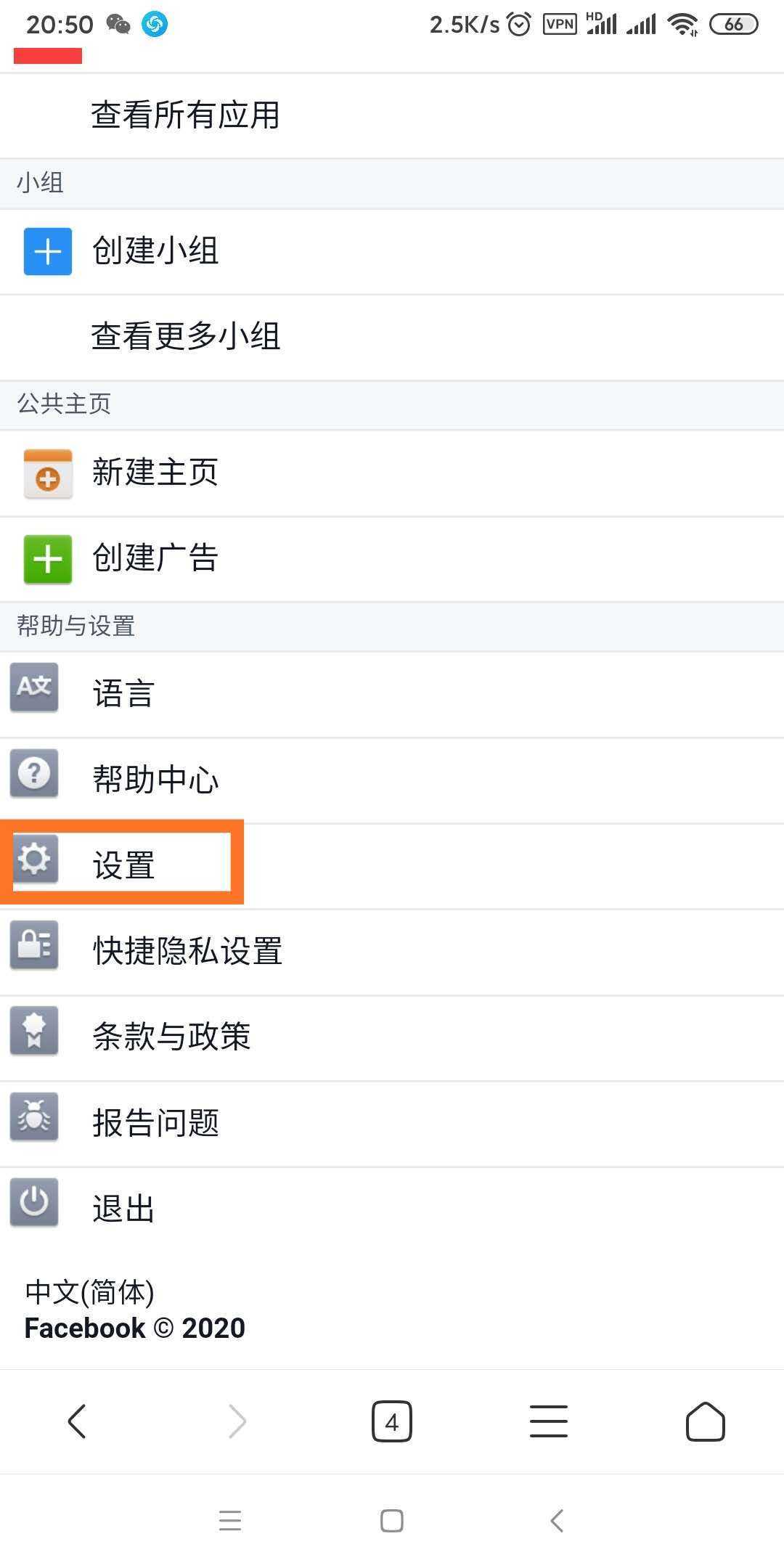
Task: Tap the back chevron in the navigation bar
Action: click(x=78, y=1421)
